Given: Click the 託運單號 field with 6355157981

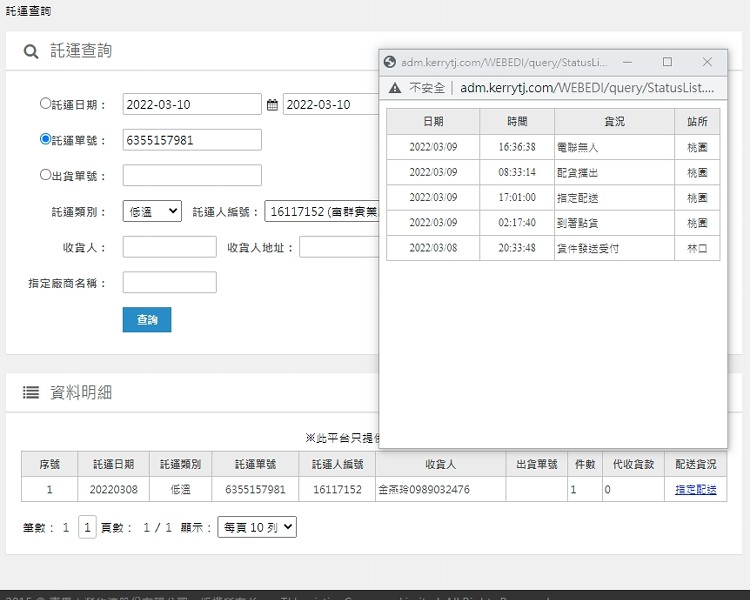Looking at the screenshot, I should [x=192, y=140].
